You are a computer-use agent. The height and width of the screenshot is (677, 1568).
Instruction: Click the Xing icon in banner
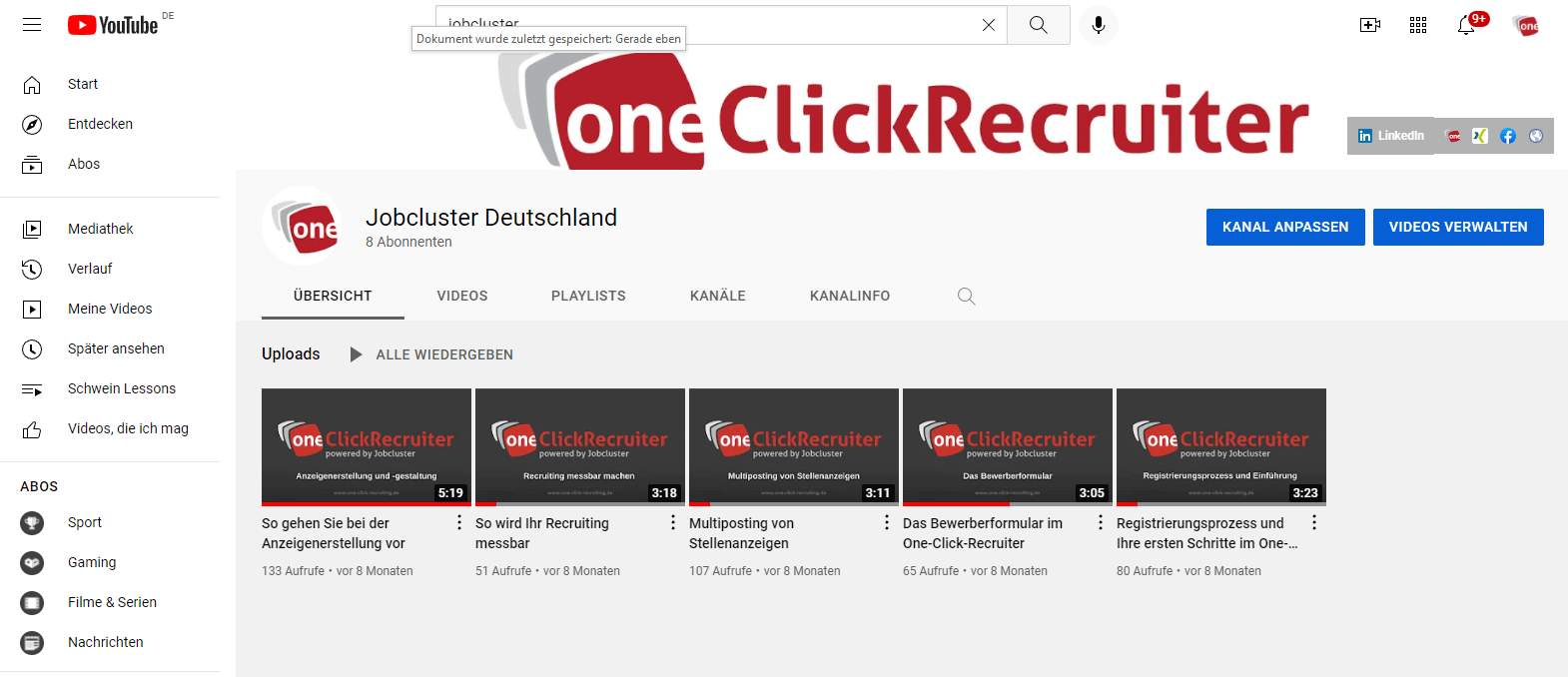pos(1480,136)
